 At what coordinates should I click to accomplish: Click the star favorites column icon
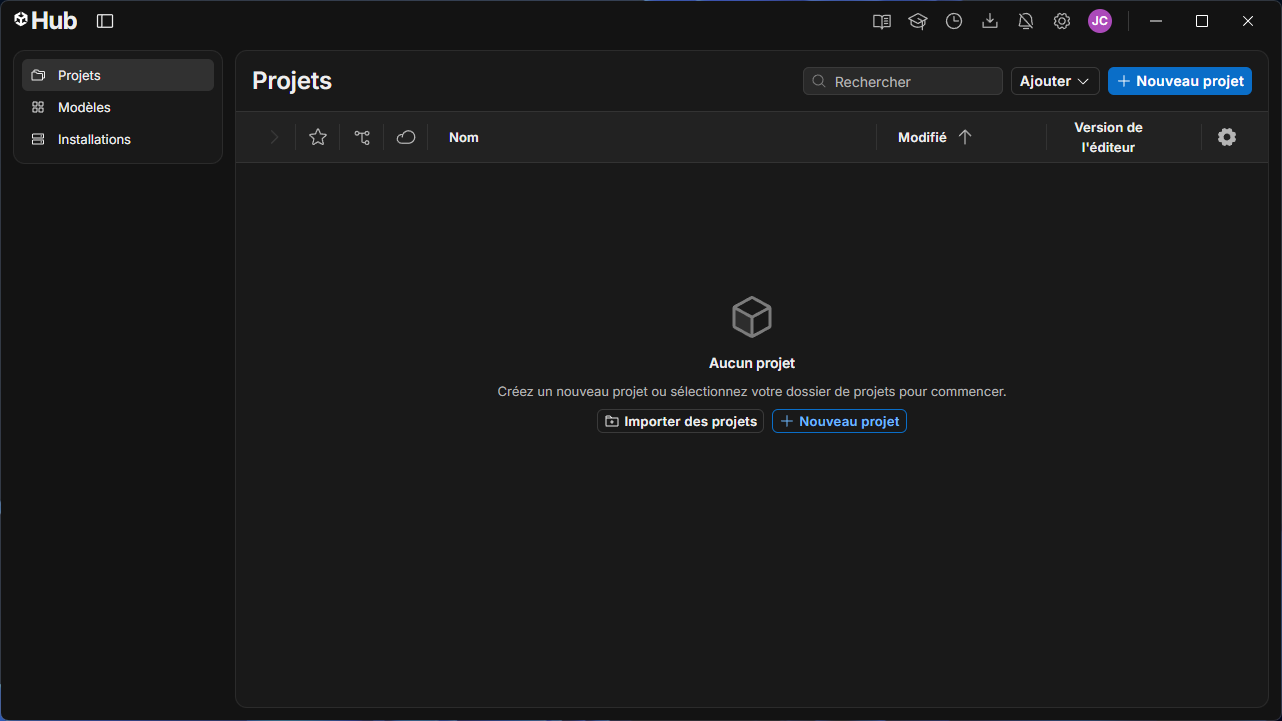318,137
